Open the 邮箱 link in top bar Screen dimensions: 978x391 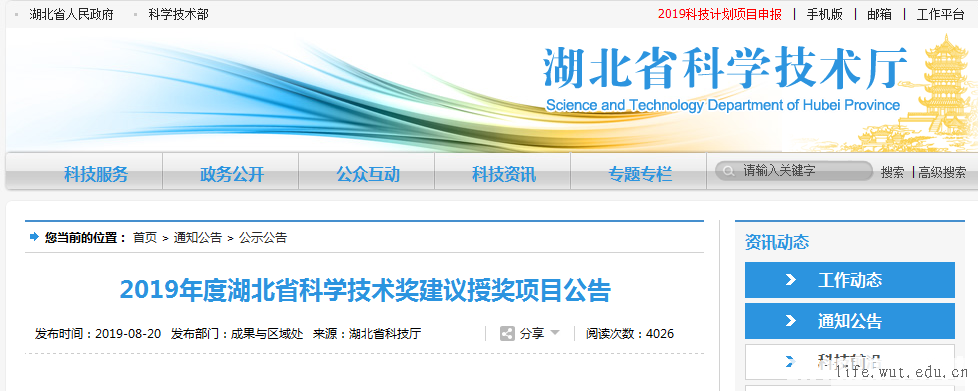879,14
